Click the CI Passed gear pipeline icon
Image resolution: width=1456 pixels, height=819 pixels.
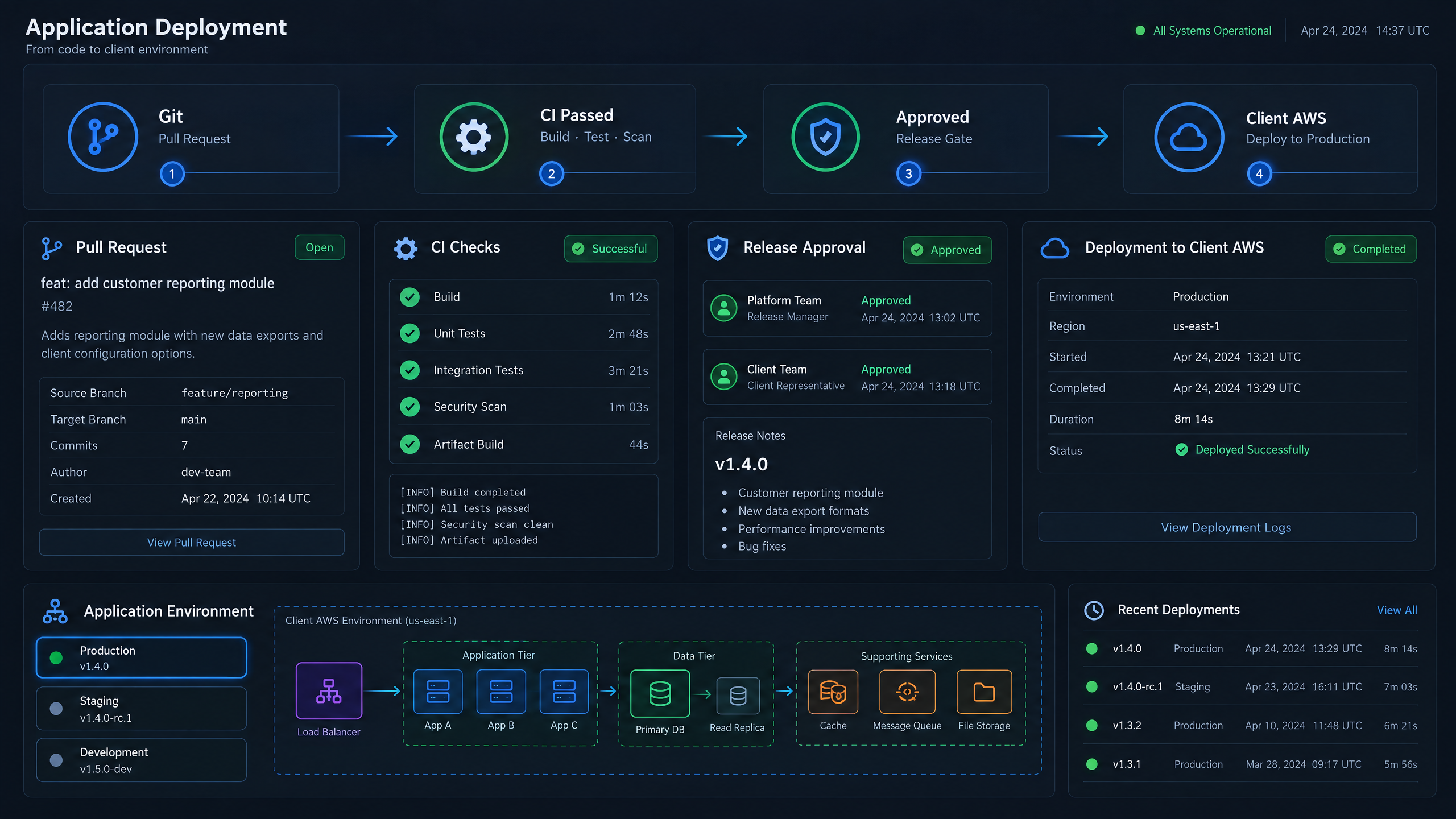pos(474,137)
